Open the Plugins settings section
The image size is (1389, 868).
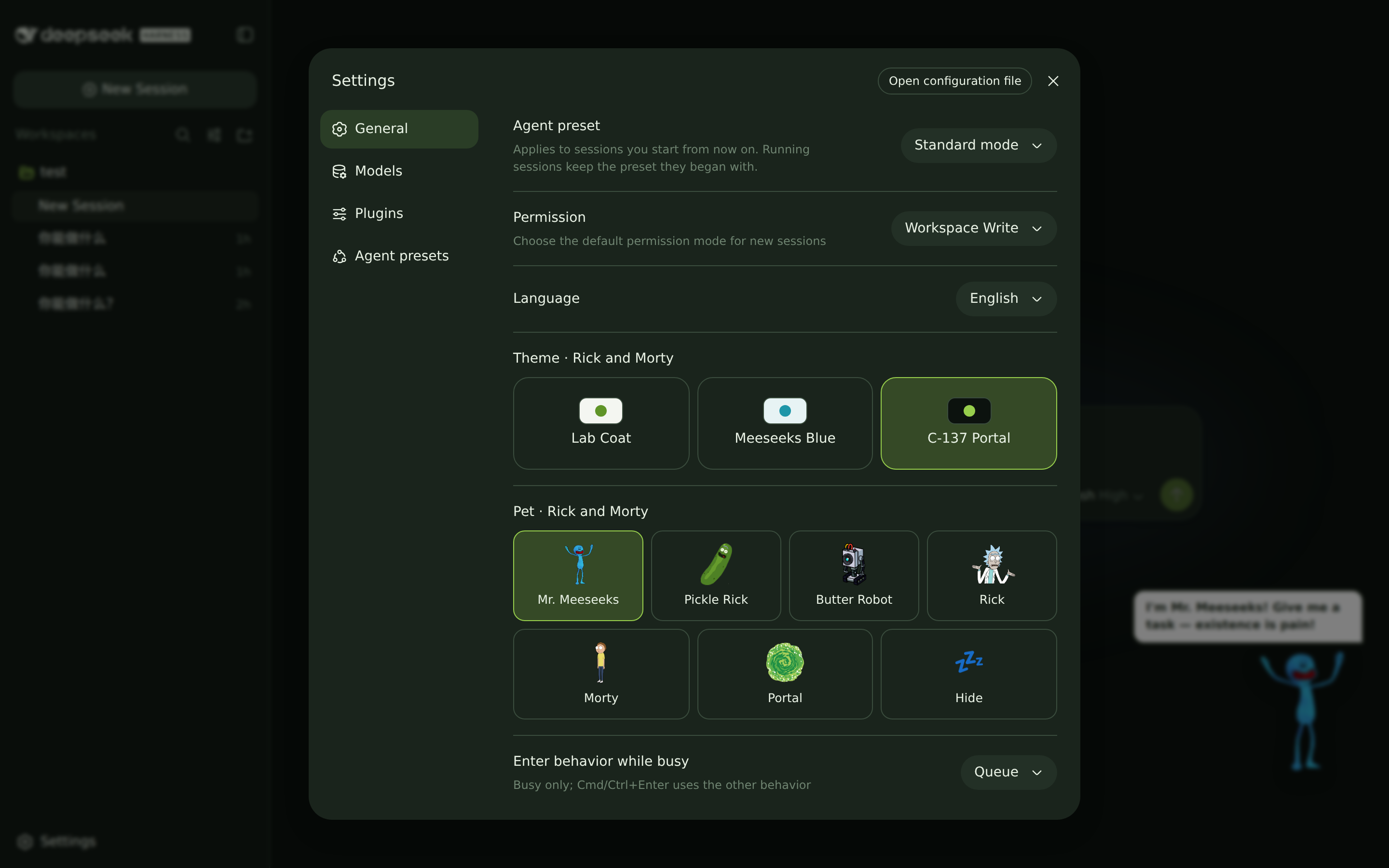[x=399, y=214]
